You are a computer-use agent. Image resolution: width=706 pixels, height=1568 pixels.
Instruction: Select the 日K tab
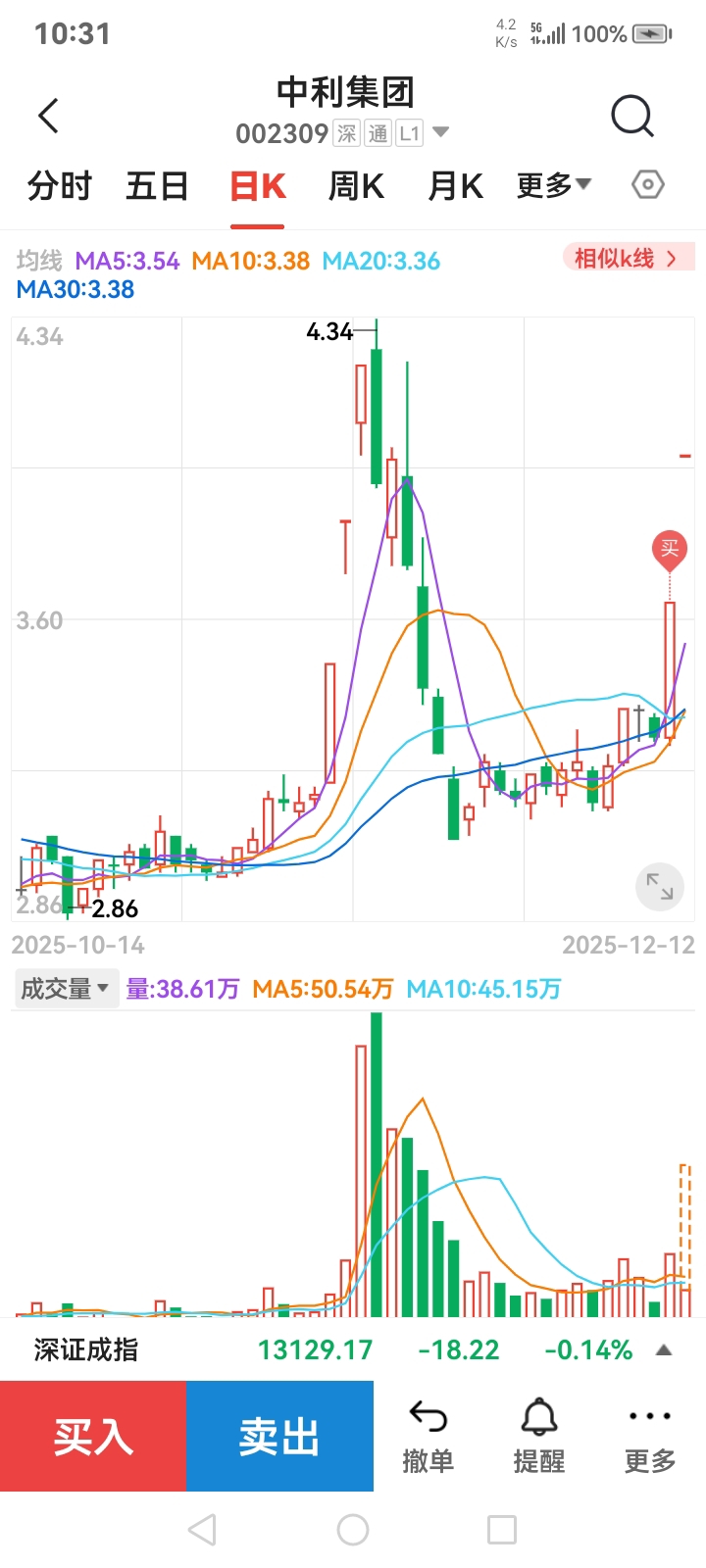coord(258,185)
